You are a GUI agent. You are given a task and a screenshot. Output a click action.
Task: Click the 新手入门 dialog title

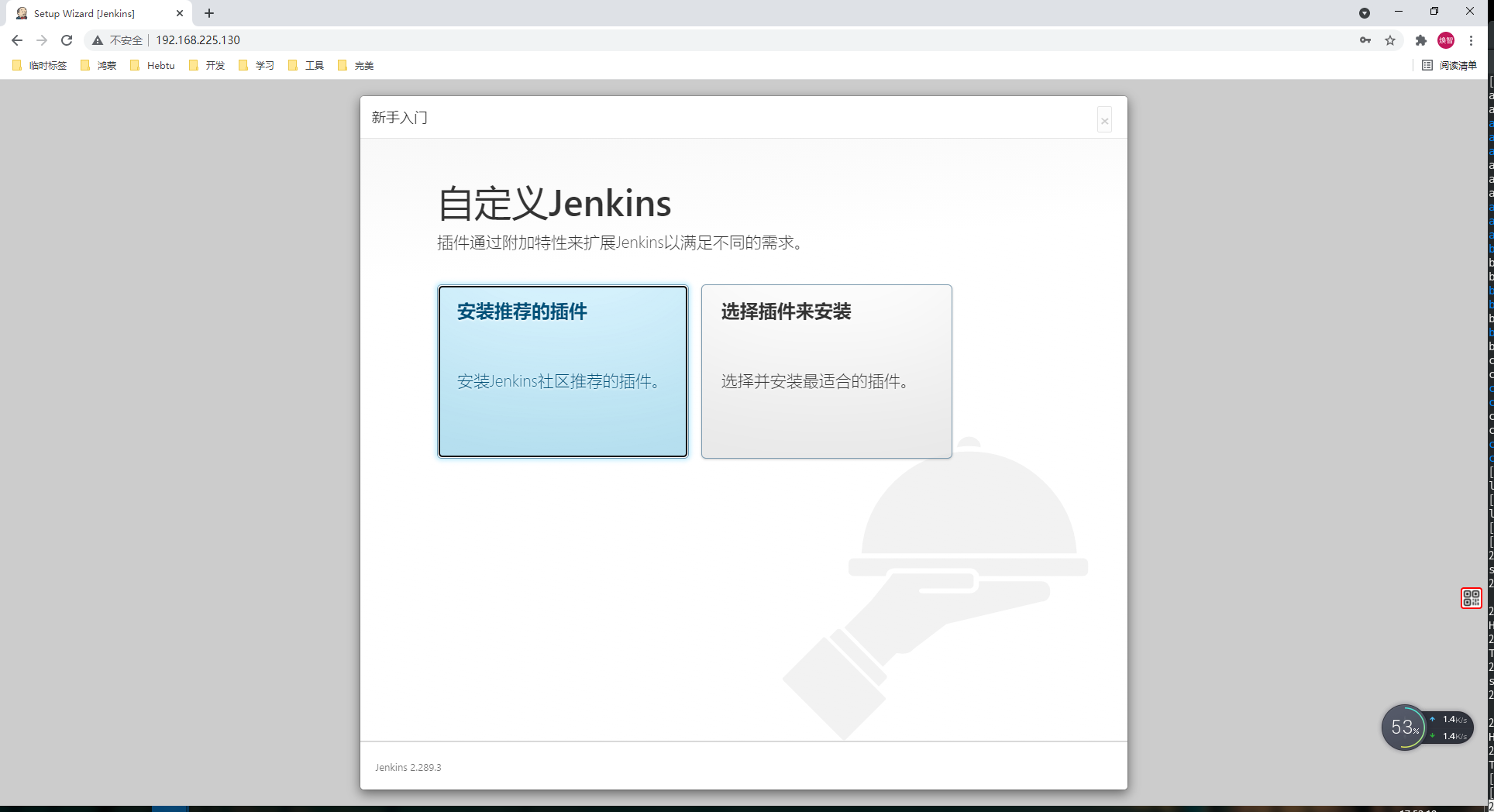pyautogui.click(x=399, y=118)
